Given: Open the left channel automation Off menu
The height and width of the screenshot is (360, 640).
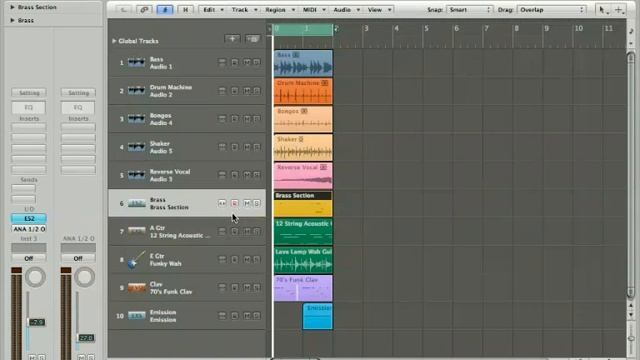Looking at the screenshot, I should (x=29, y=258).
